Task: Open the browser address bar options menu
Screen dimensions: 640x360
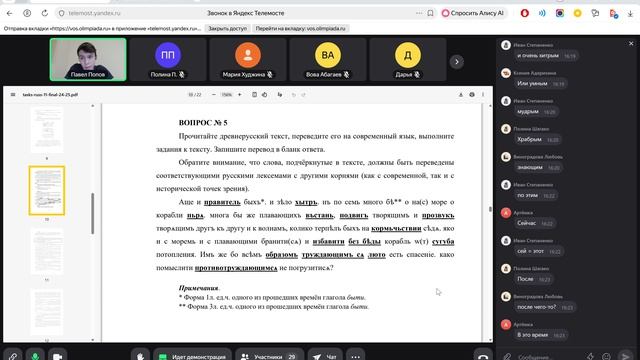Action: click(419, 13)
